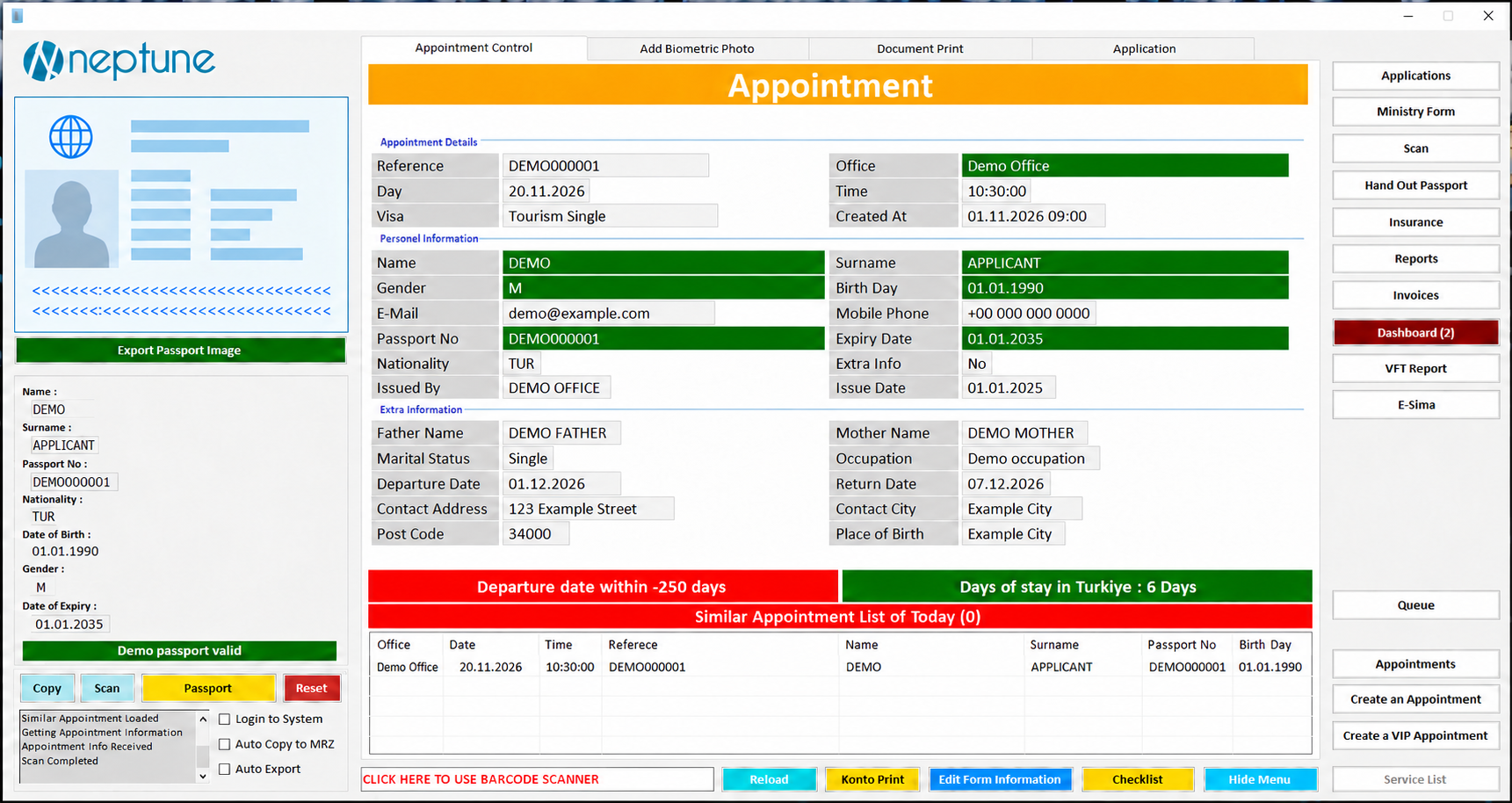Click Scan in the right sidebar

point(1415,148)
